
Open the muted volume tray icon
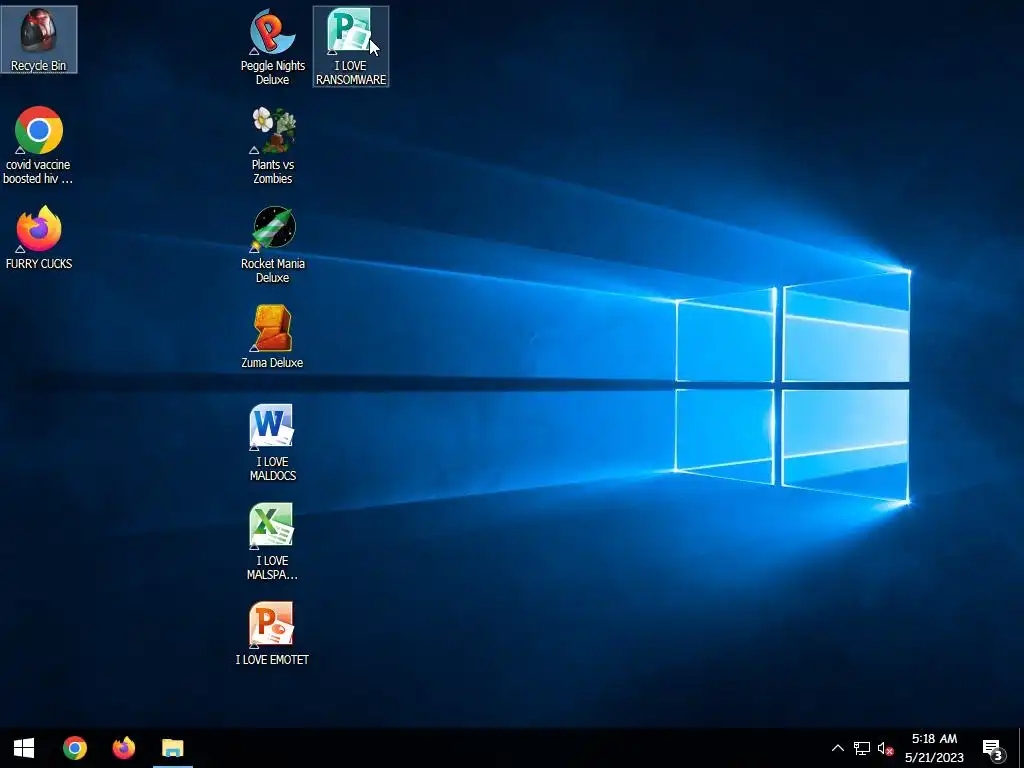tap(885, 748)
